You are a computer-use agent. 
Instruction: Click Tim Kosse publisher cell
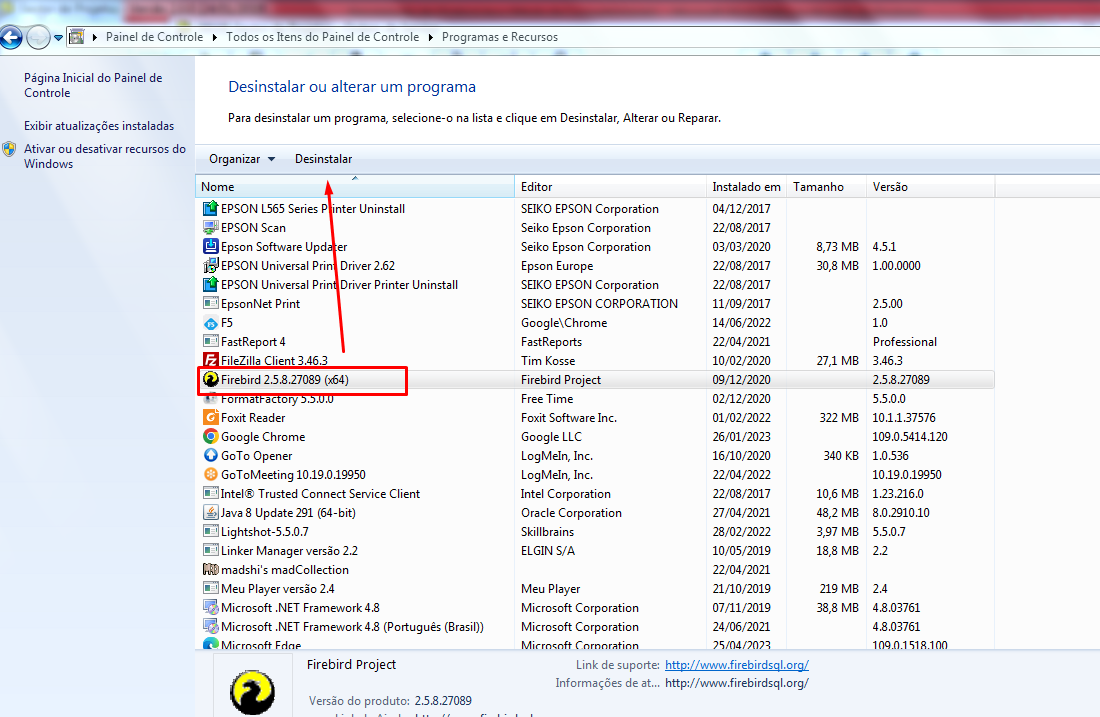[548, 361]
